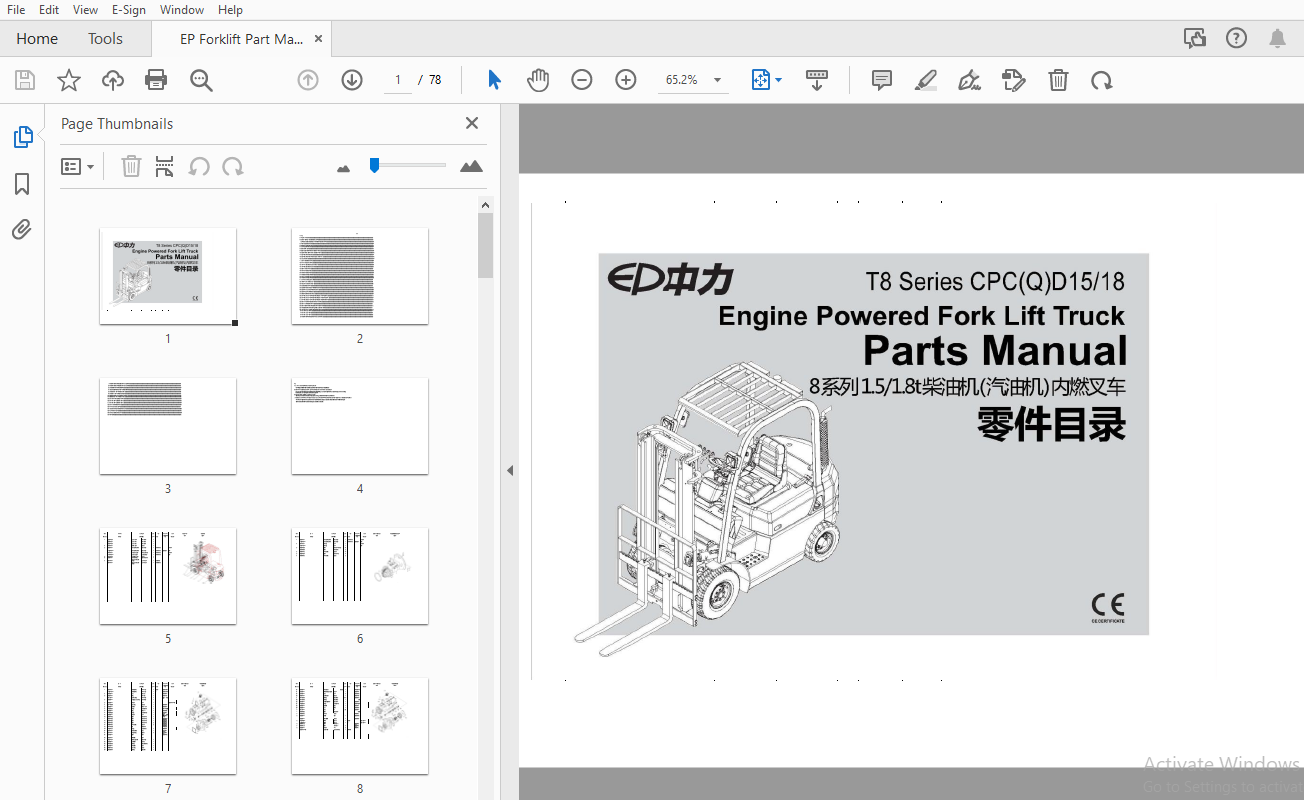Viewport: 1304px width, 800px height.
Task: Open the Page Thumbnails sidebar icon
Action: [x=23, y=137]
